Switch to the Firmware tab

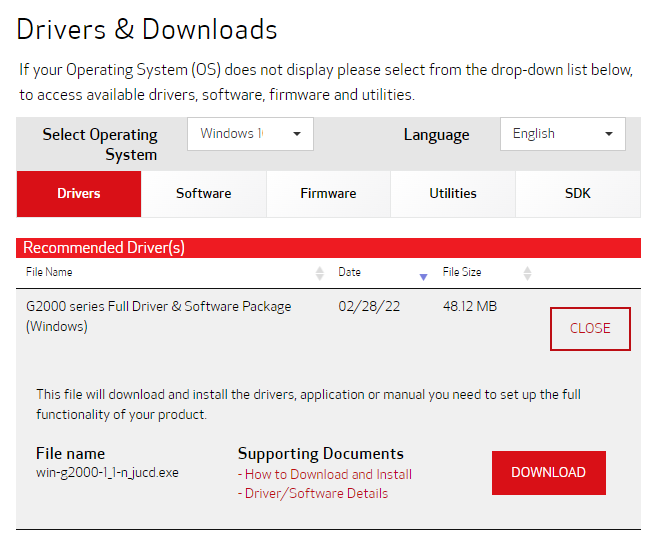pos(328,194)
